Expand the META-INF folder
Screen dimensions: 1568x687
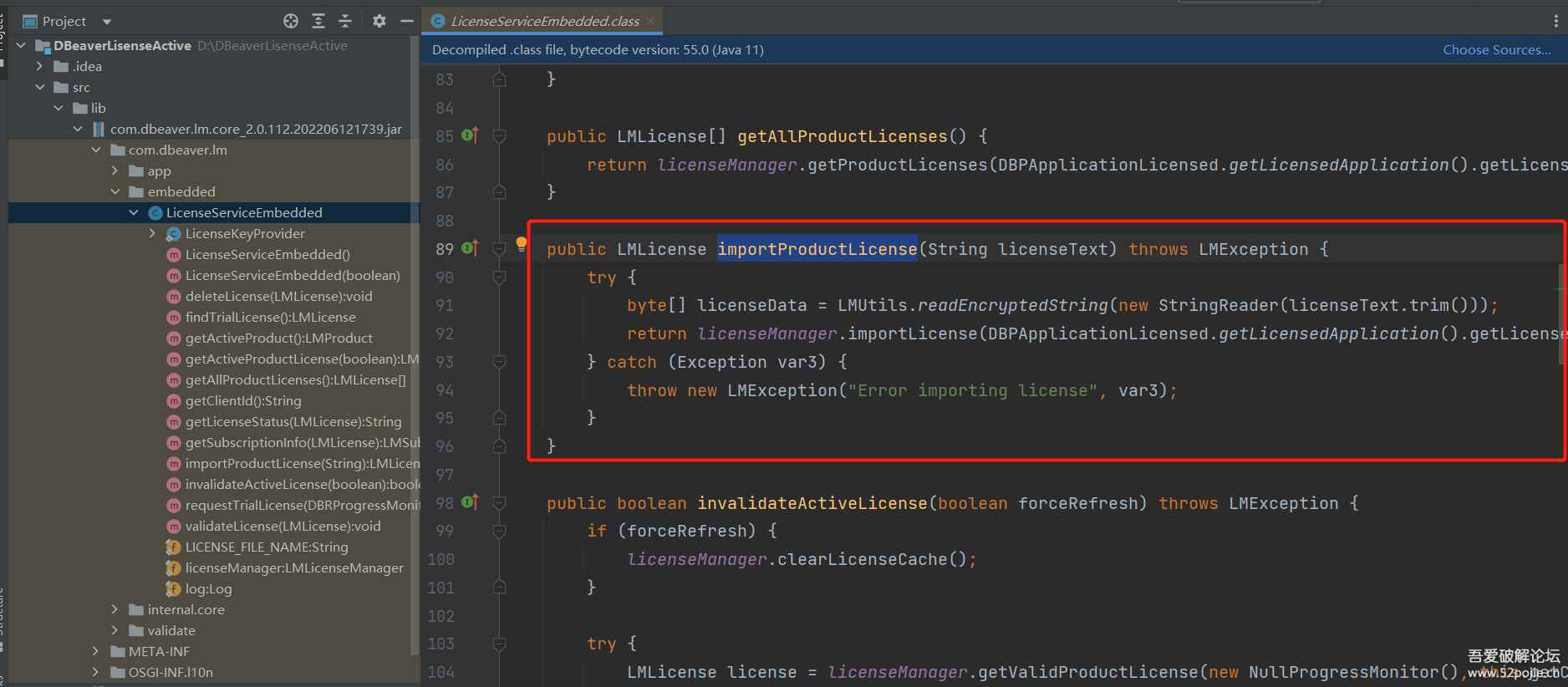point(96,651)
